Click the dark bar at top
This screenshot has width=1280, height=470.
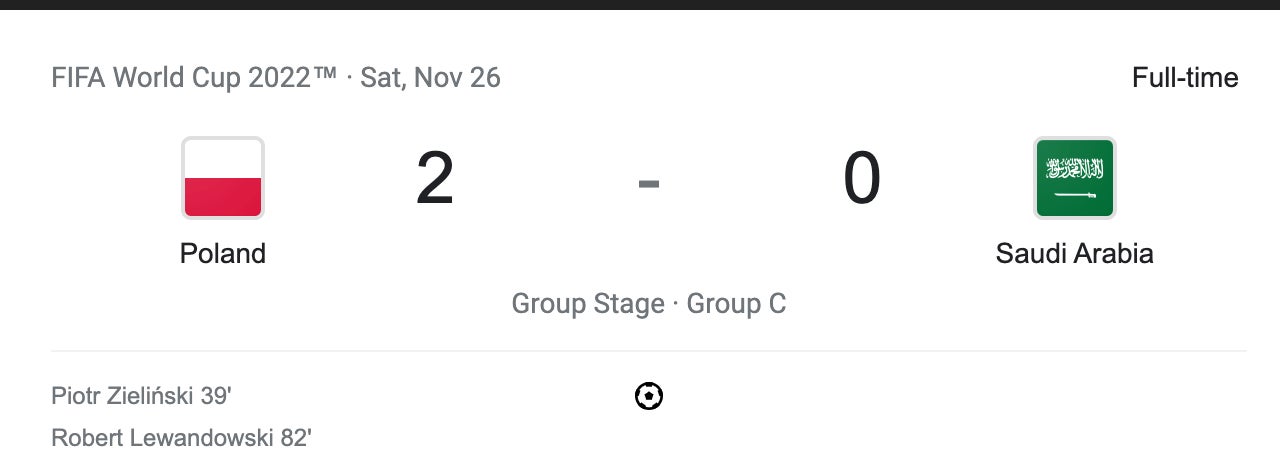tap(640, 4)
